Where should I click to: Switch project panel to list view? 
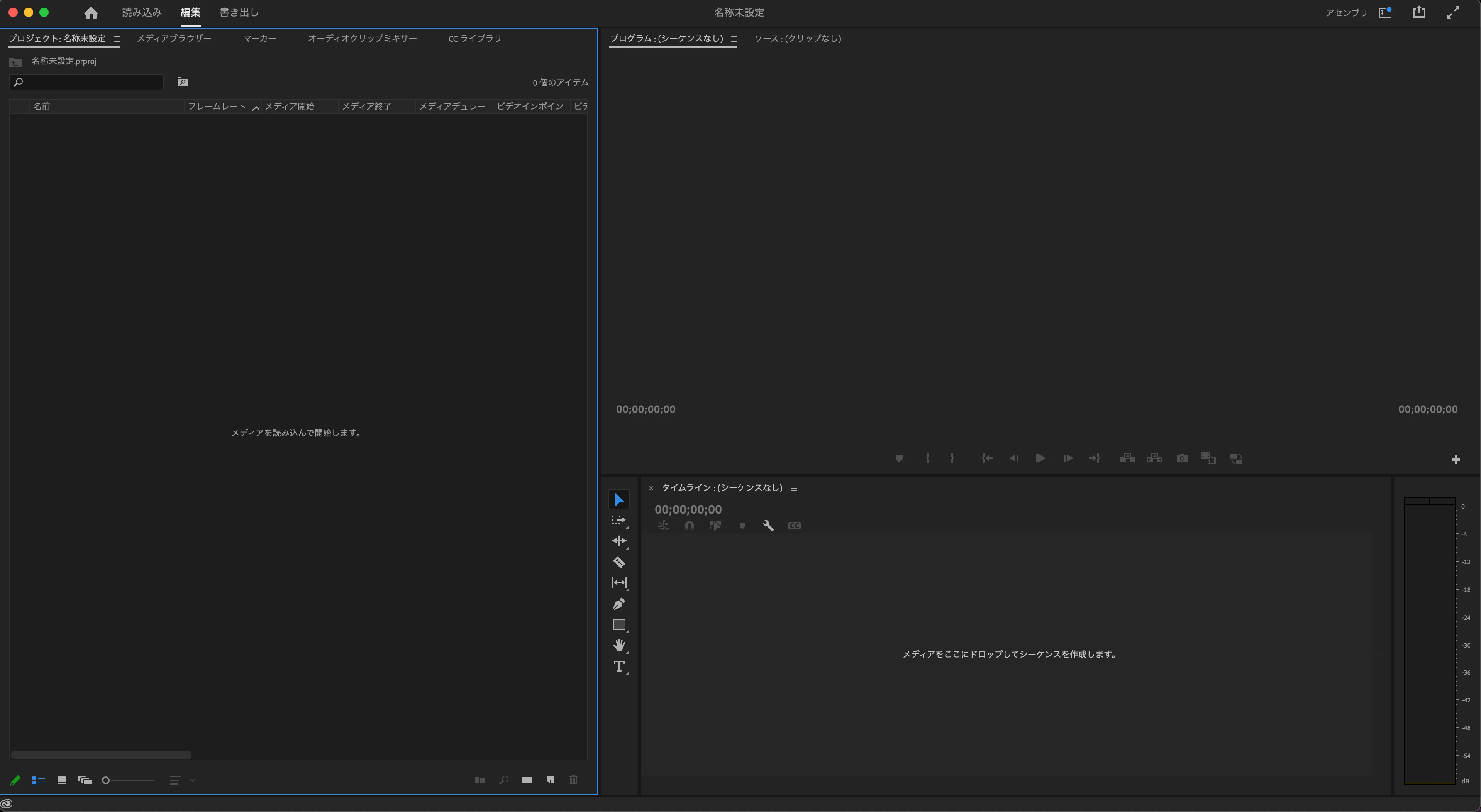(x=39, y=780)
